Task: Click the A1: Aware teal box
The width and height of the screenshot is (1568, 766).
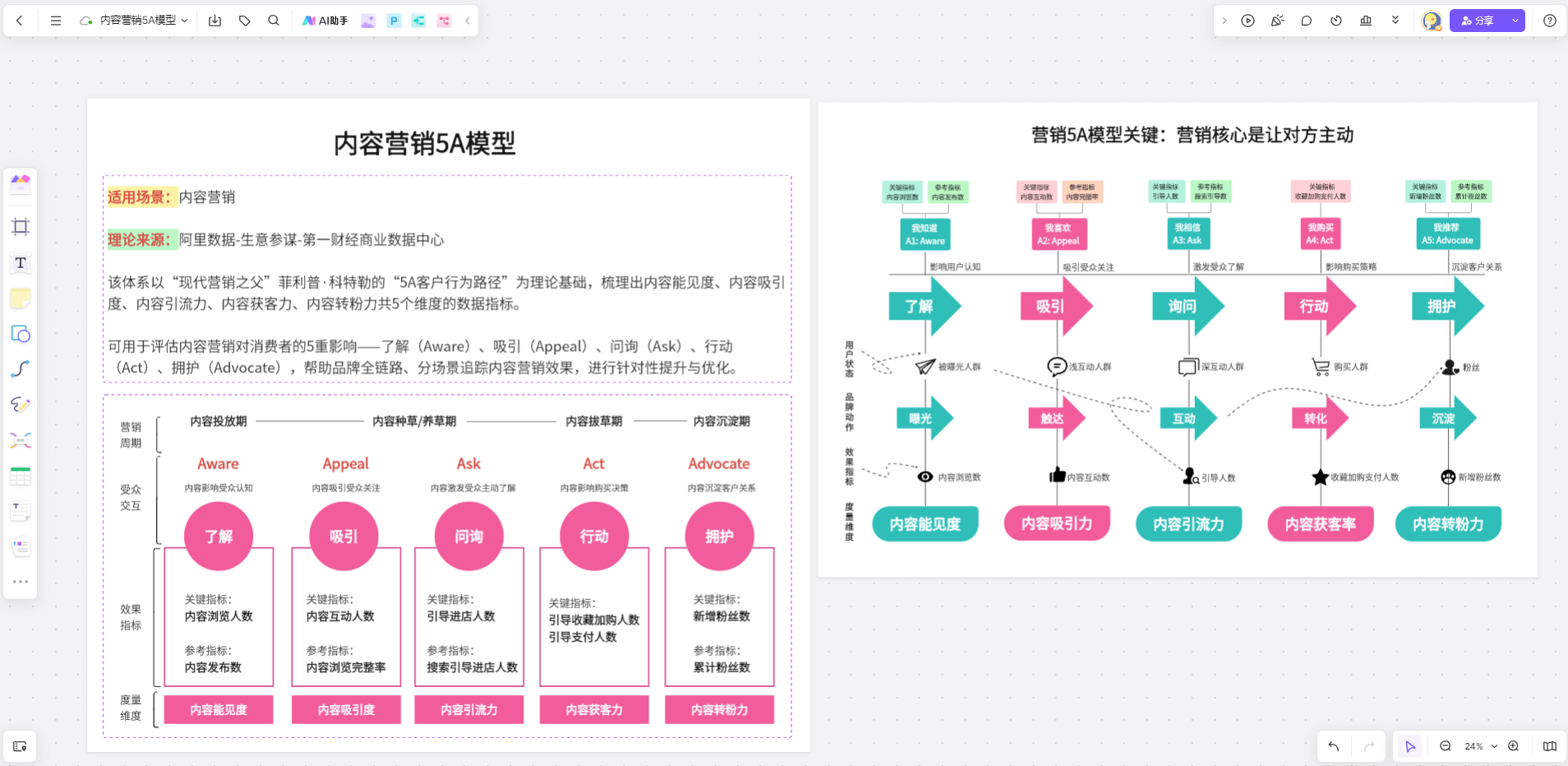Action: click(925, 233)
